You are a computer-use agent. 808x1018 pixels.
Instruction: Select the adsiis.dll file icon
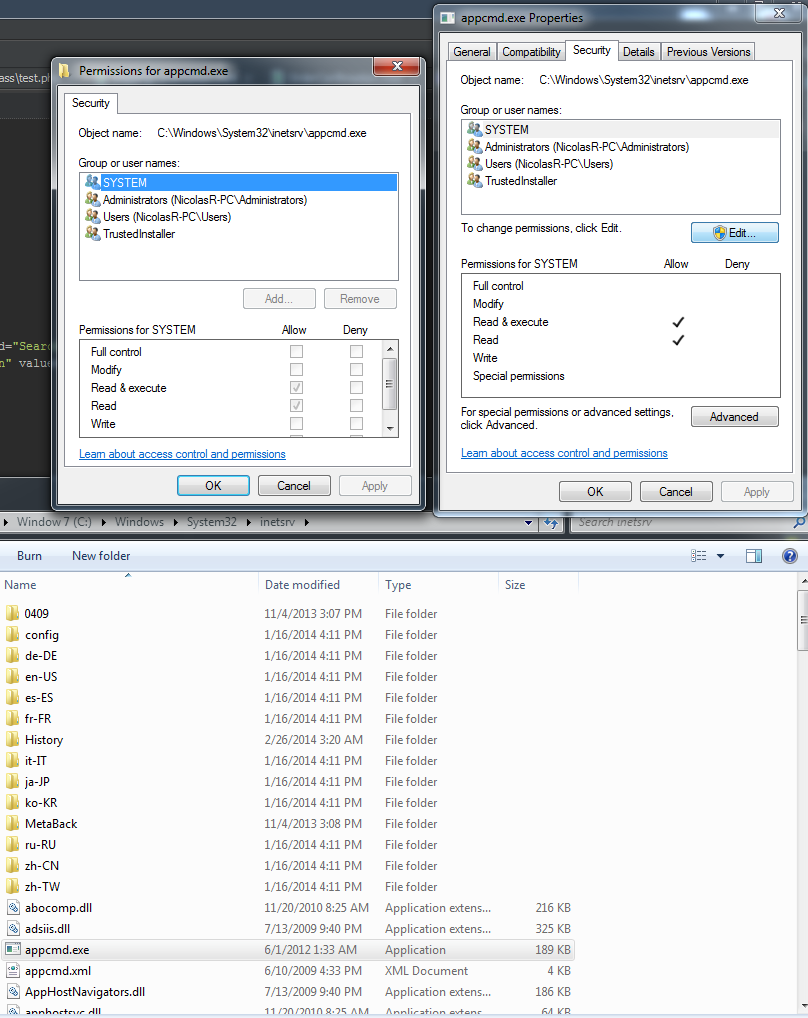(x=13, y=928)
